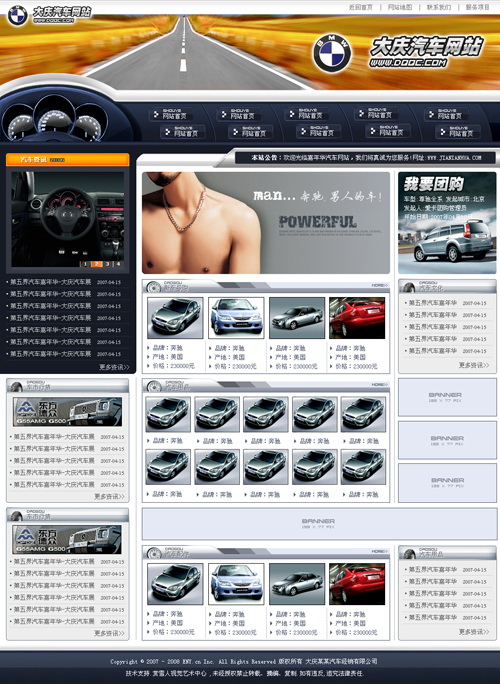Click the large BMW emblem in banner

(x=332, y=53)
